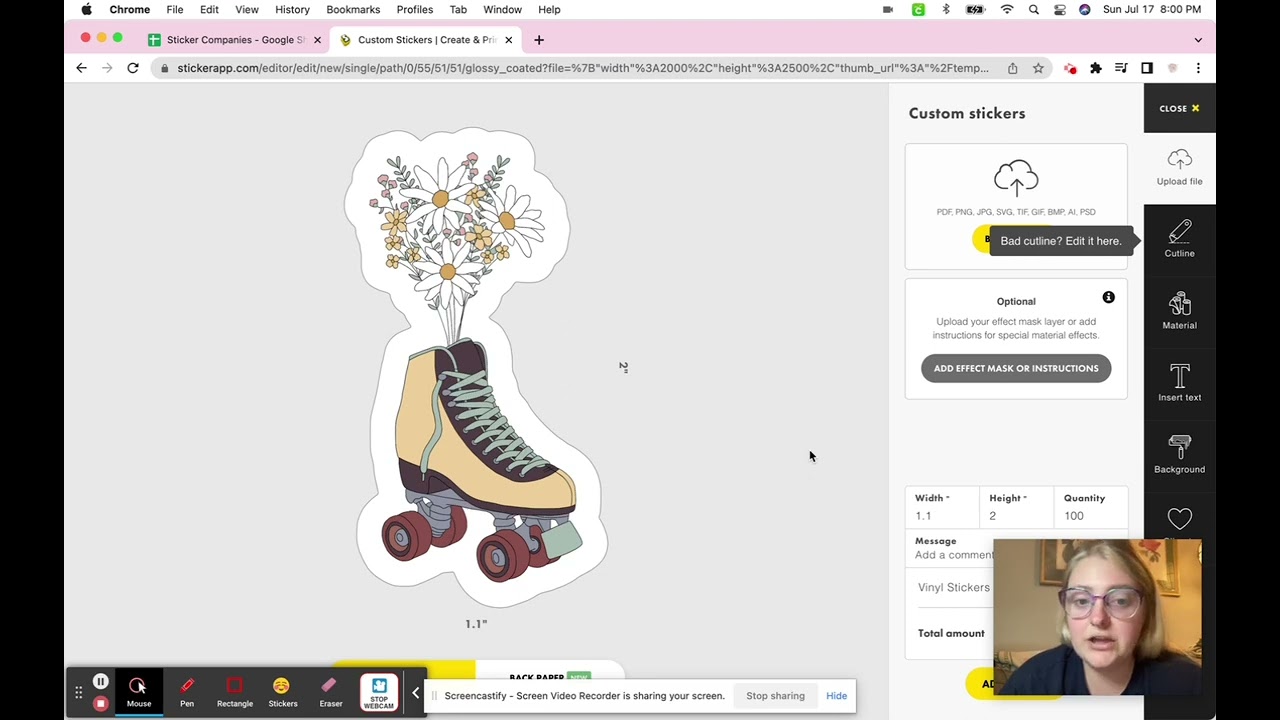This screenshot has width=1280, height=720.
Task: Click the heart icon in the sidebar
Action: click(1179, 519)
